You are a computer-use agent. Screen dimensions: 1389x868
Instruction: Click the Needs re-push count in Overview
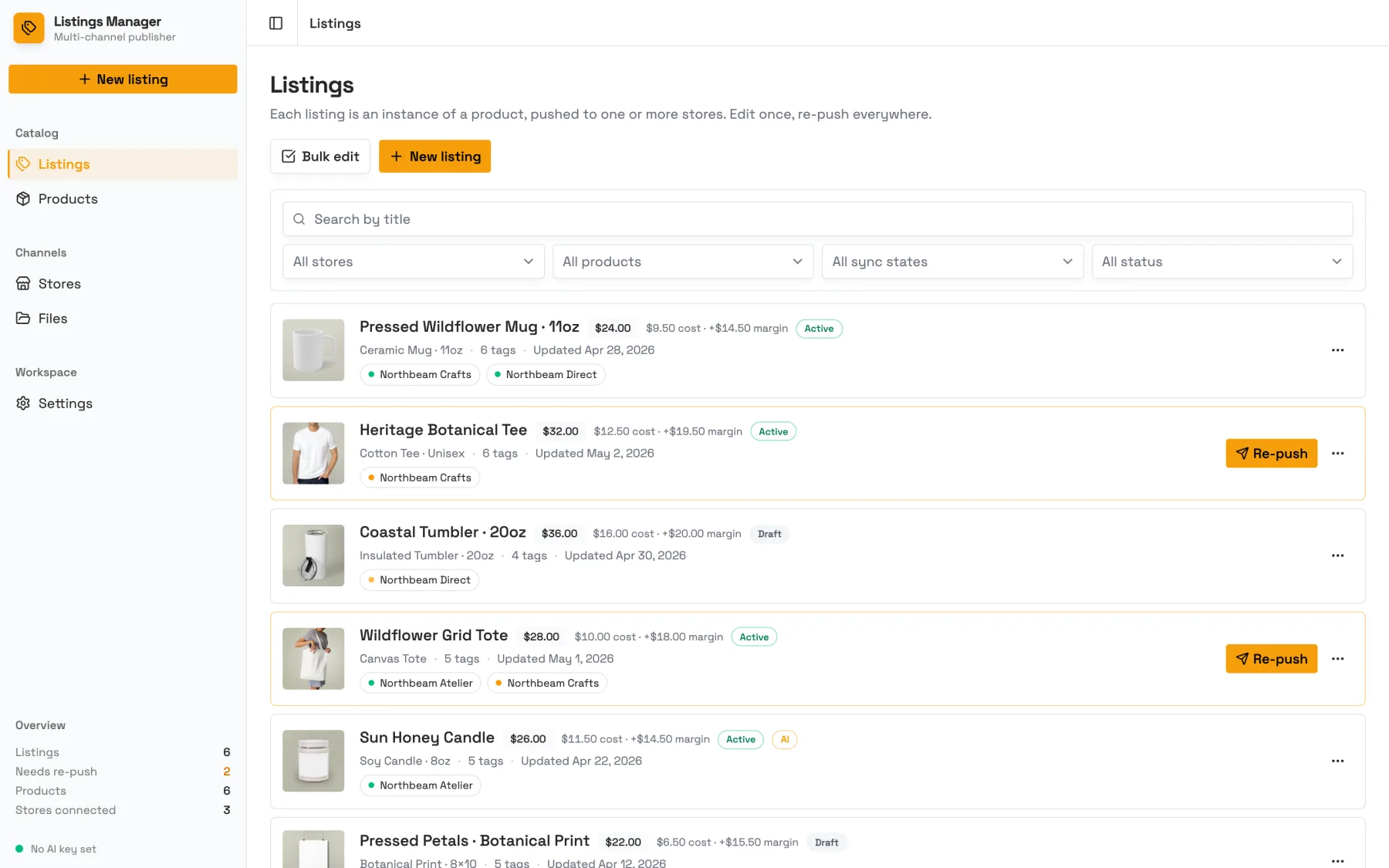click(227, 772)
